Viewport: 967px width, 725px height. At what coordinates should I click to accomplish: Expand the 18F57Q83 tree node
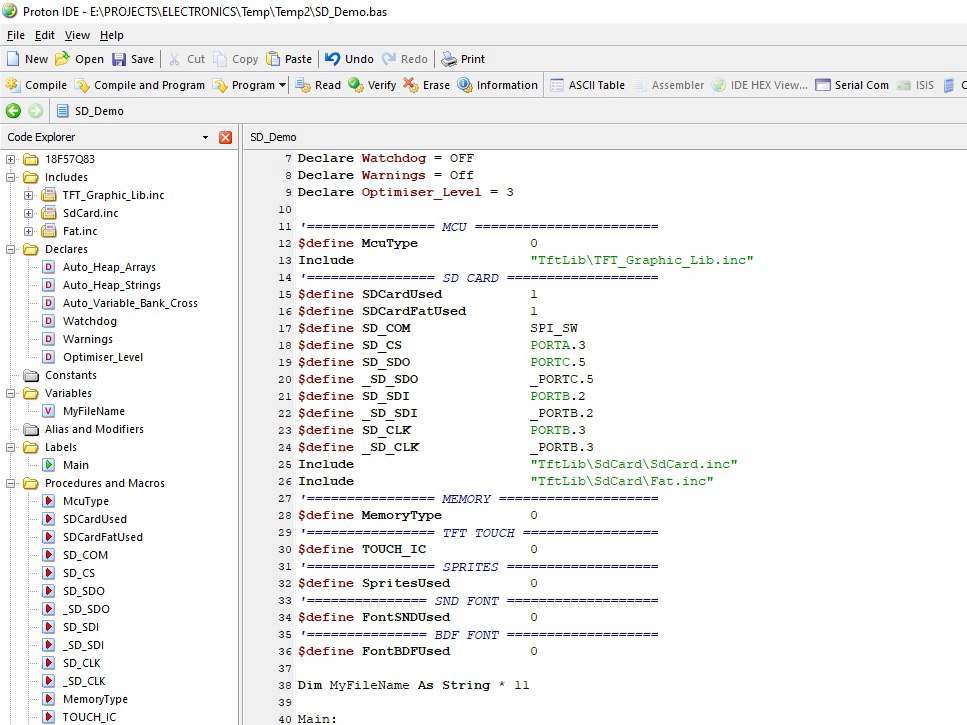[10, 159]
